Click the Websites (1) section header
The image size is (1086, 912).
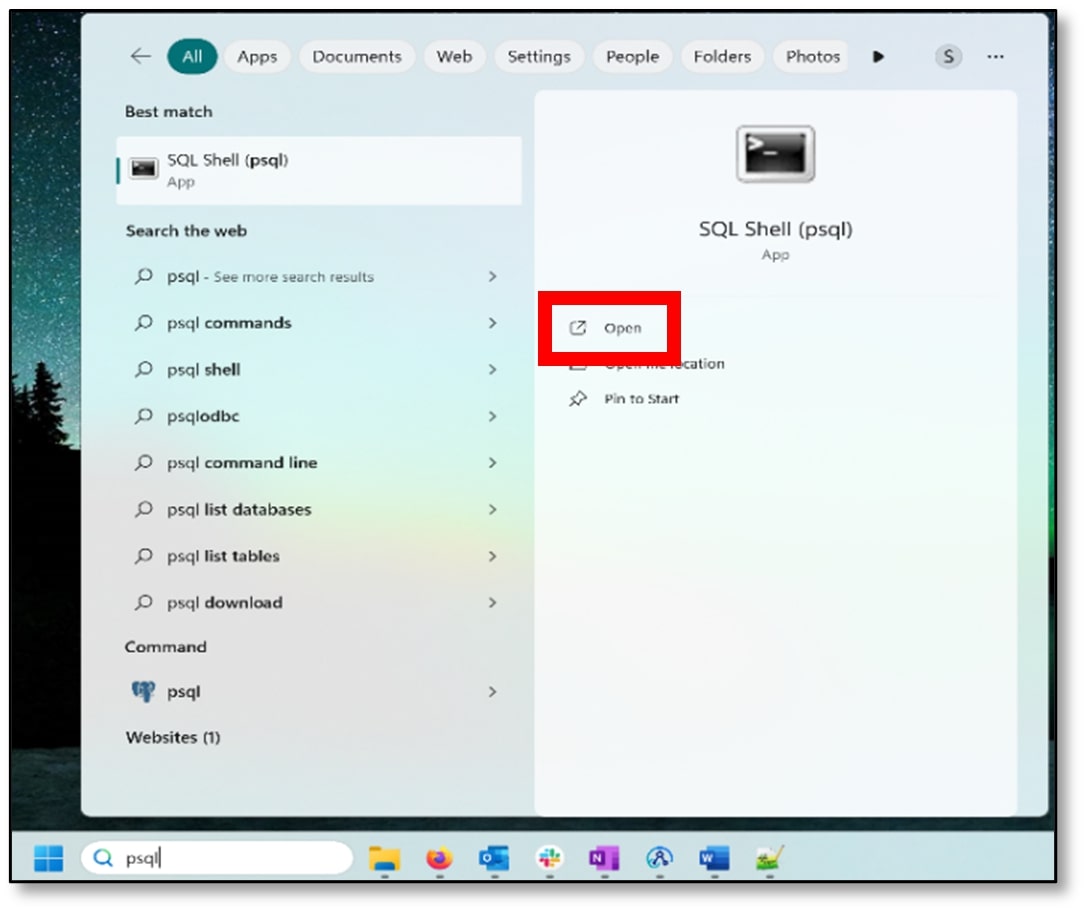173,737
